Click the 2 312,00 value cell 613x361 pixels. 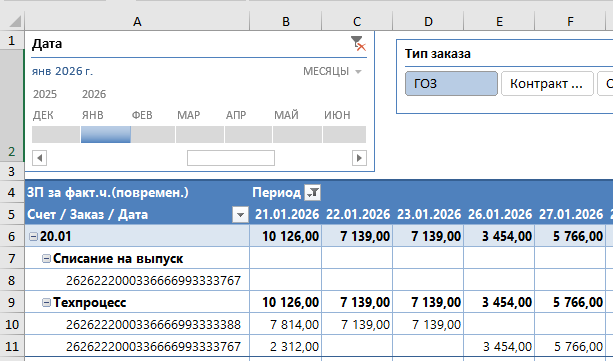(x=286, y=346)
